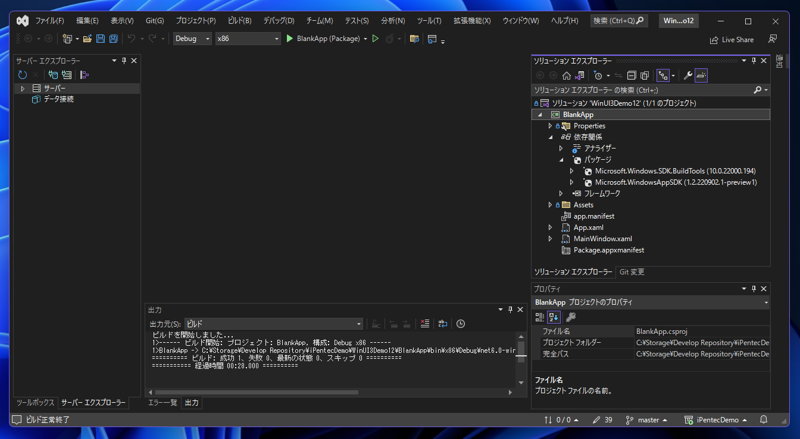800x439 pixels.
Task: Toggle auto-hide pin on Output panel
Action: (x=510, y=309)
